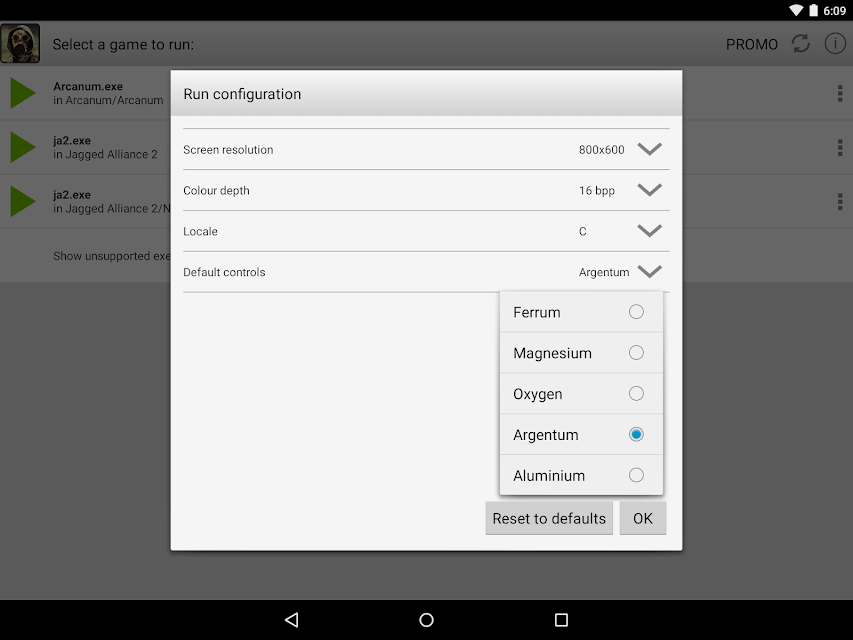Image resolution: width=853 pixels, height=640 pixels.
Task: Expand the Locale dropdown
Action: tap(650, 231)
